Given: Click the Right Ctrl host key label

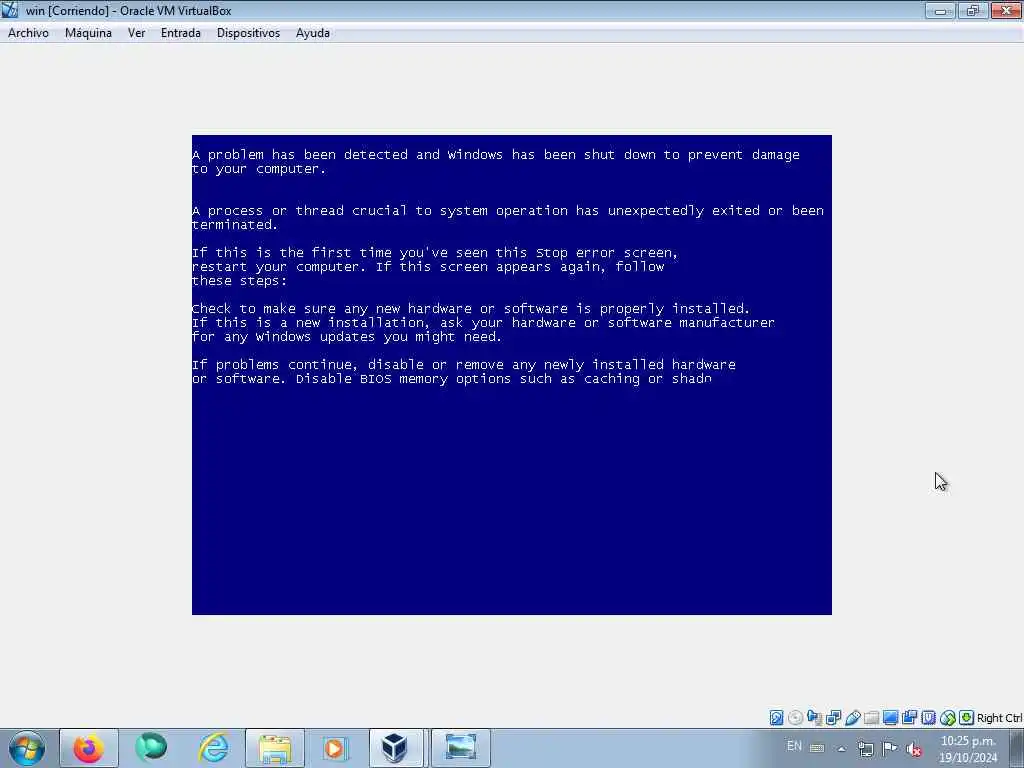Looking at the screenshot, I should [x=999, y=718].
